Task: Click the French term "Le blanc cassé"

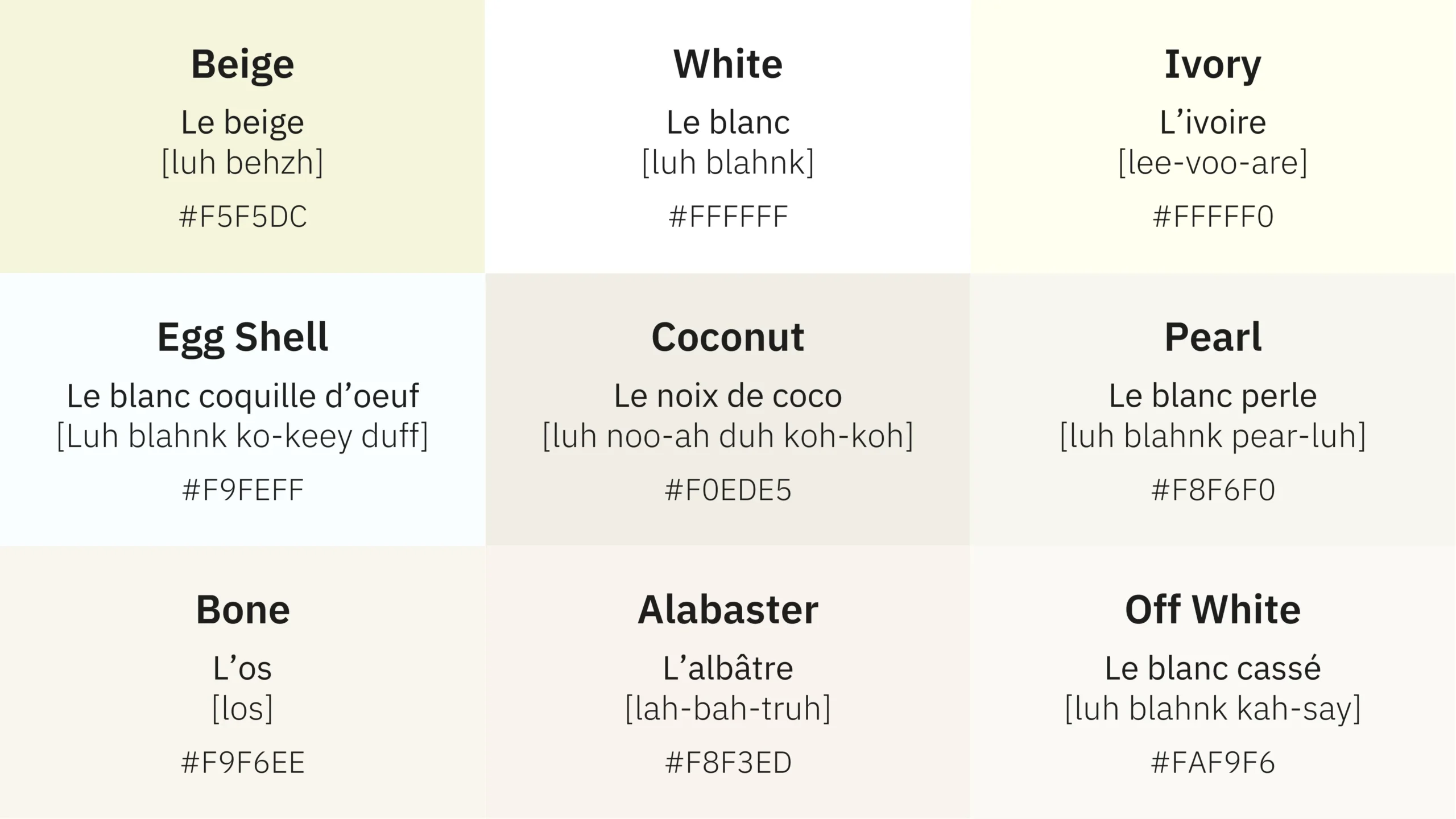Action: click(1213, 668)
